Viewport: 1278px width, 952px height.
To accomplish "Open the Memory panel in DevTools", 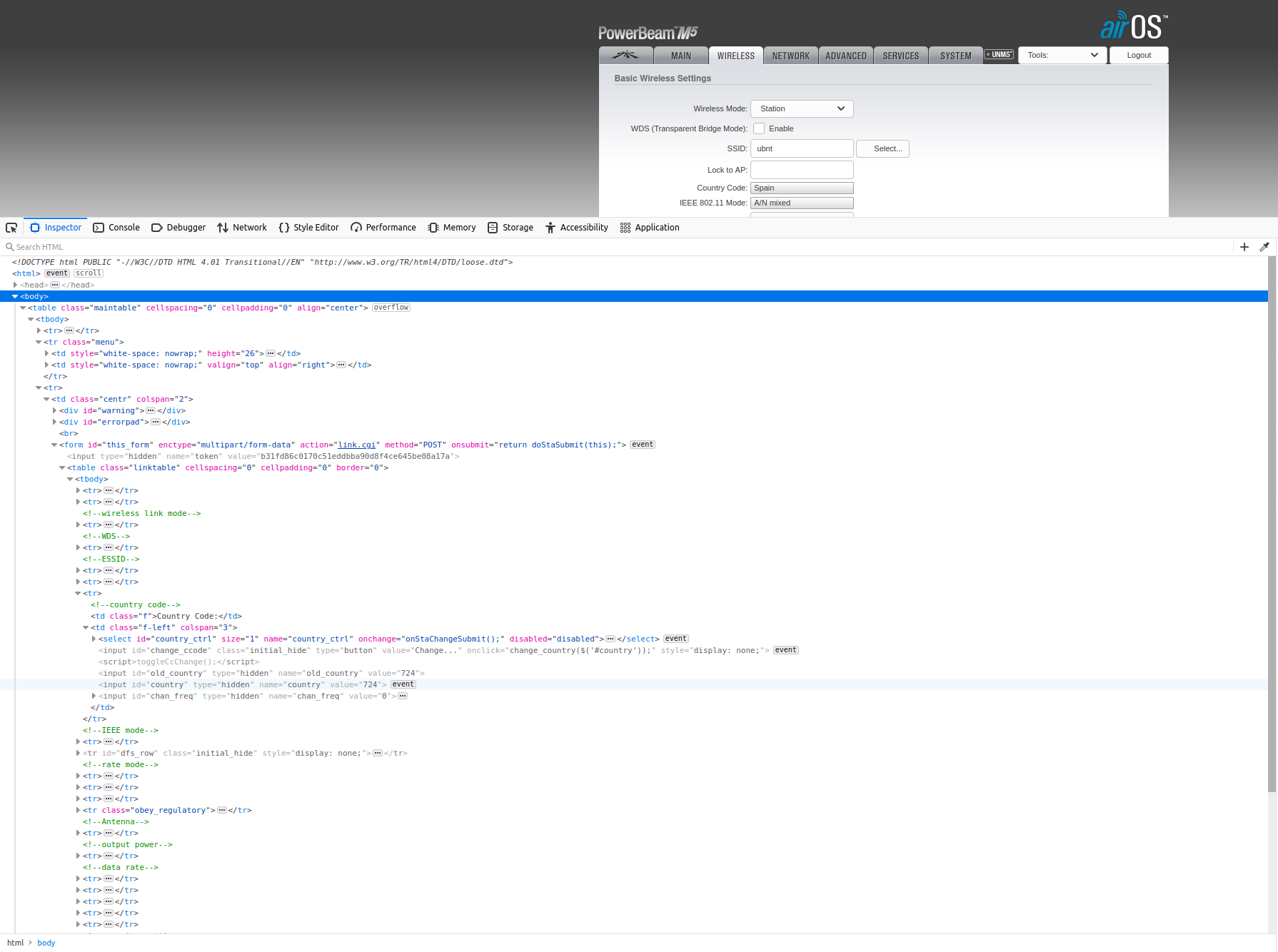I will tap(452, 227).
